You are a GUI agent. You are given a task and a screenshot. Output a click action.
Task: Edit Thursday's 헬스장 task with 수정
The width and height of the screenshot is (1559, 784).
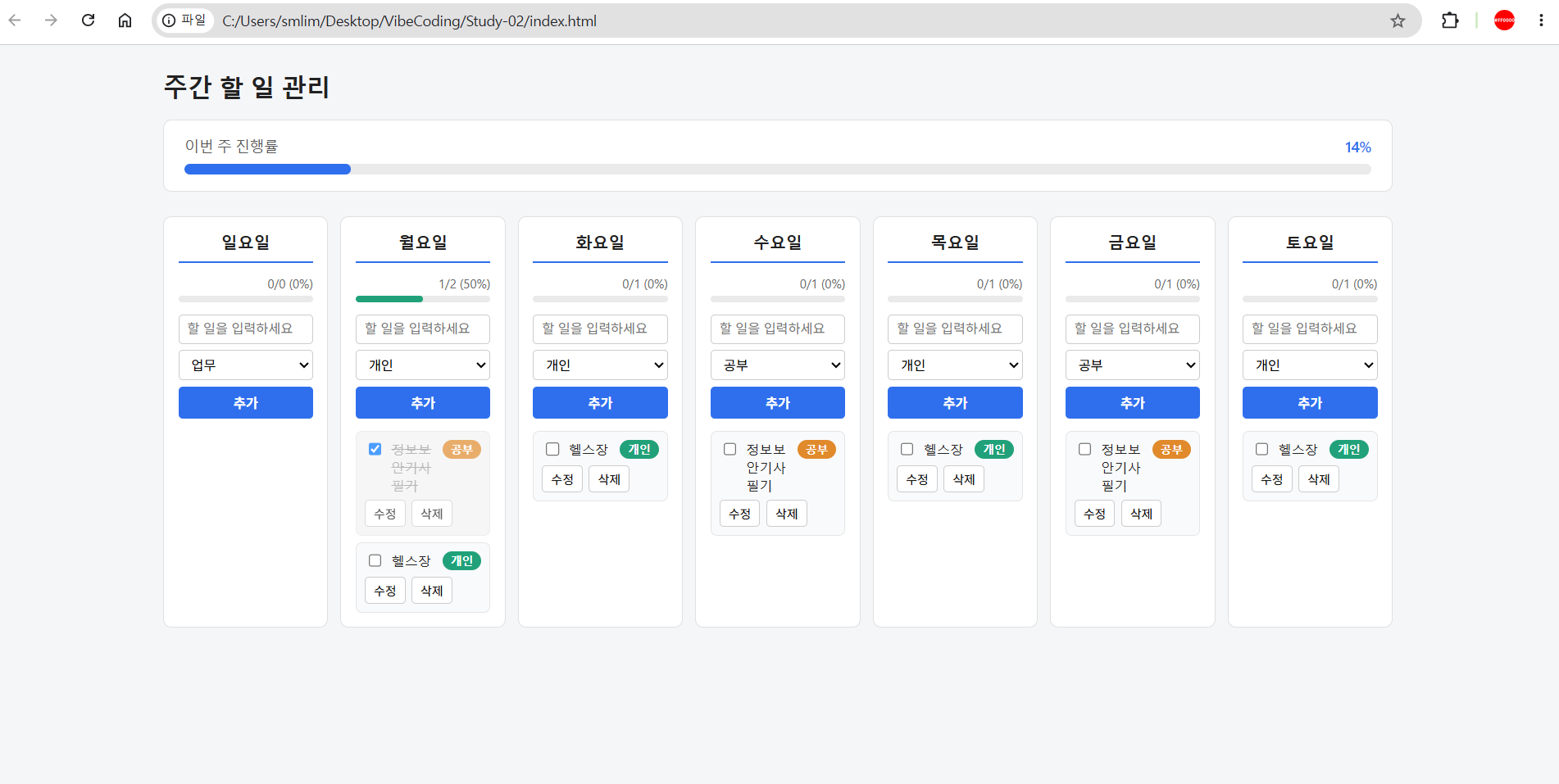pos(917,479)
